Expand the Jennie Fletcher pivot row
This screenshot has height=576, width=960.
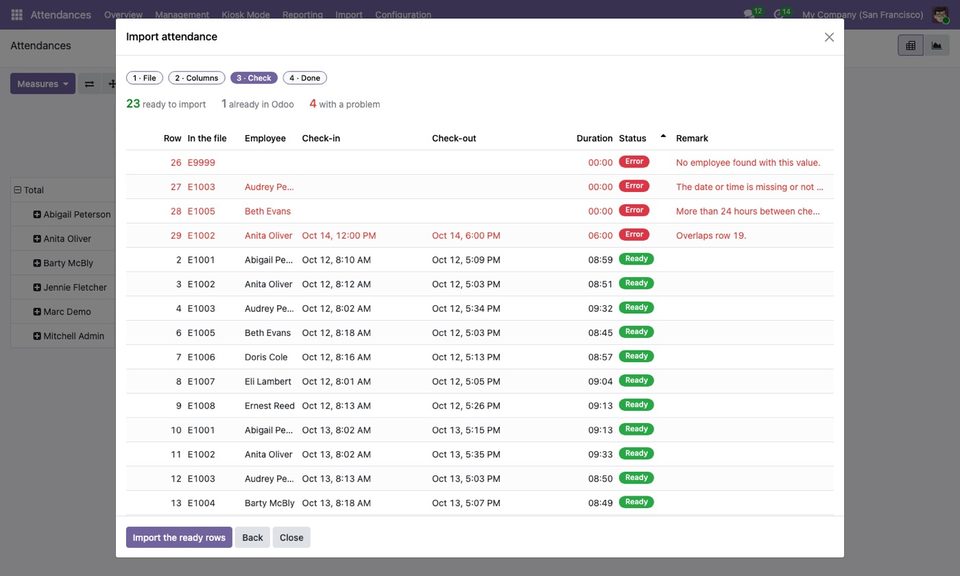(37, 287)
